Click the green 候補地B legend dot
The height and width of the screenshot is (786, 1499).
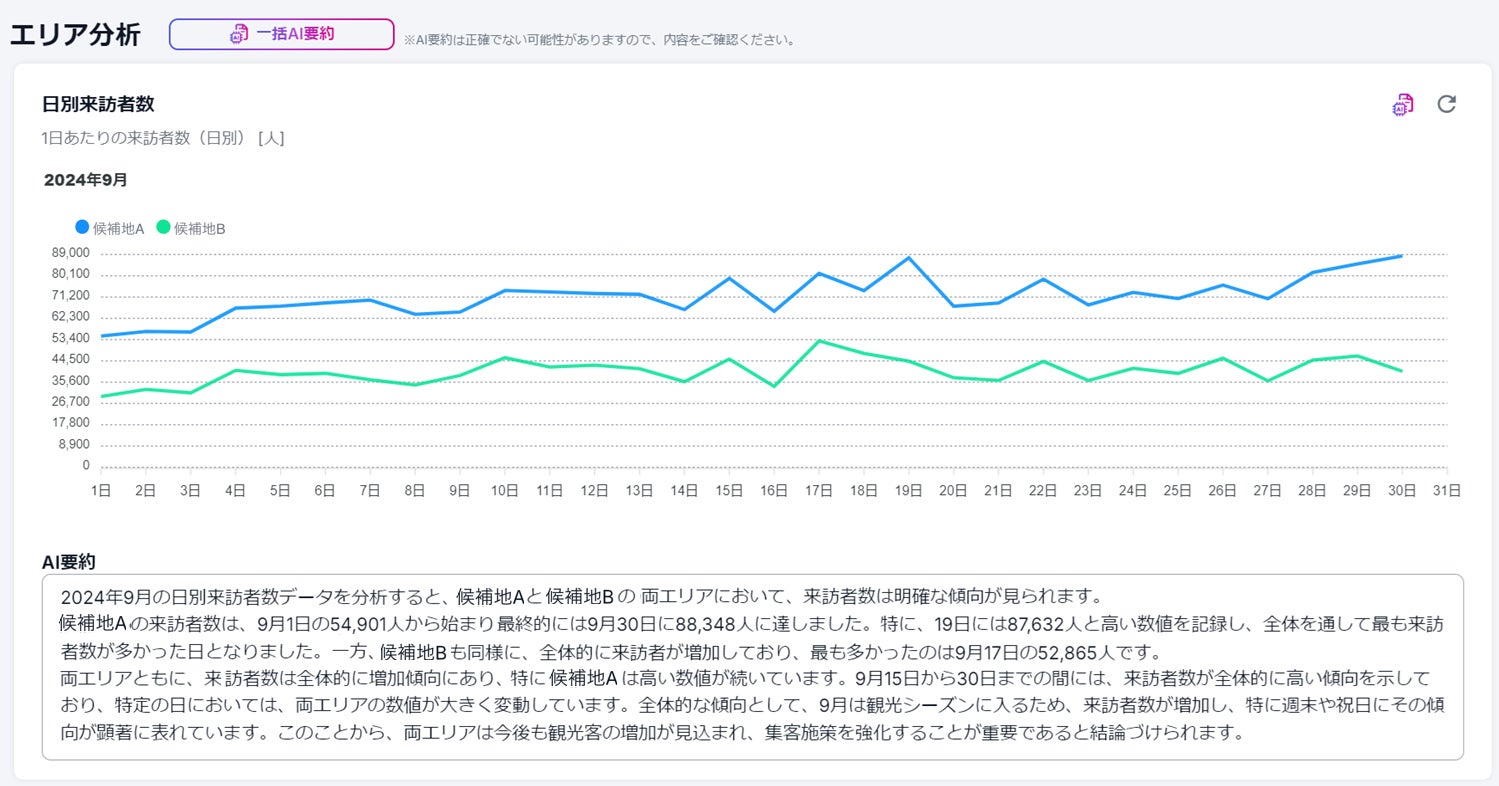point(164,228)
